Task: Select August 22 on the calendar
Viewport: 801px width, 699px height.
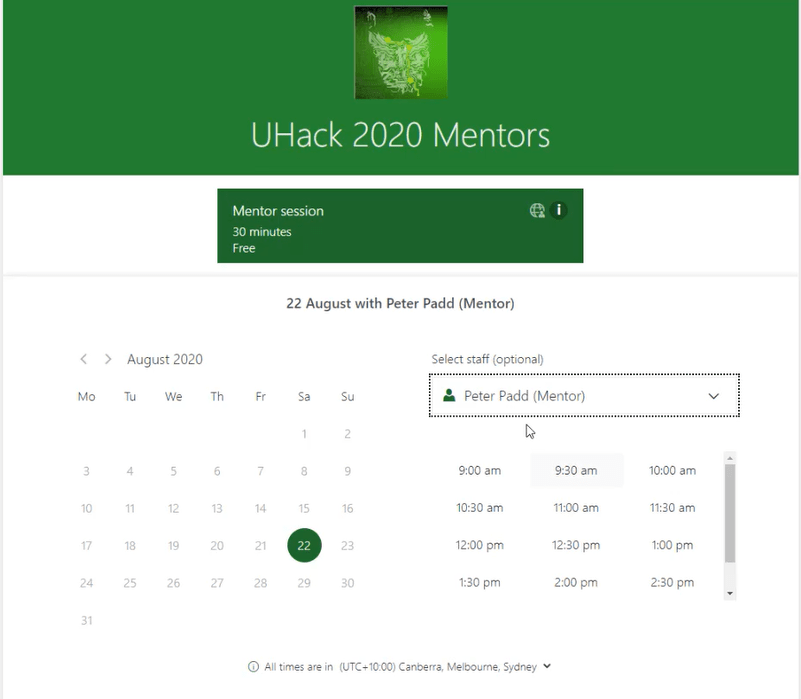Action: (304, 545)
